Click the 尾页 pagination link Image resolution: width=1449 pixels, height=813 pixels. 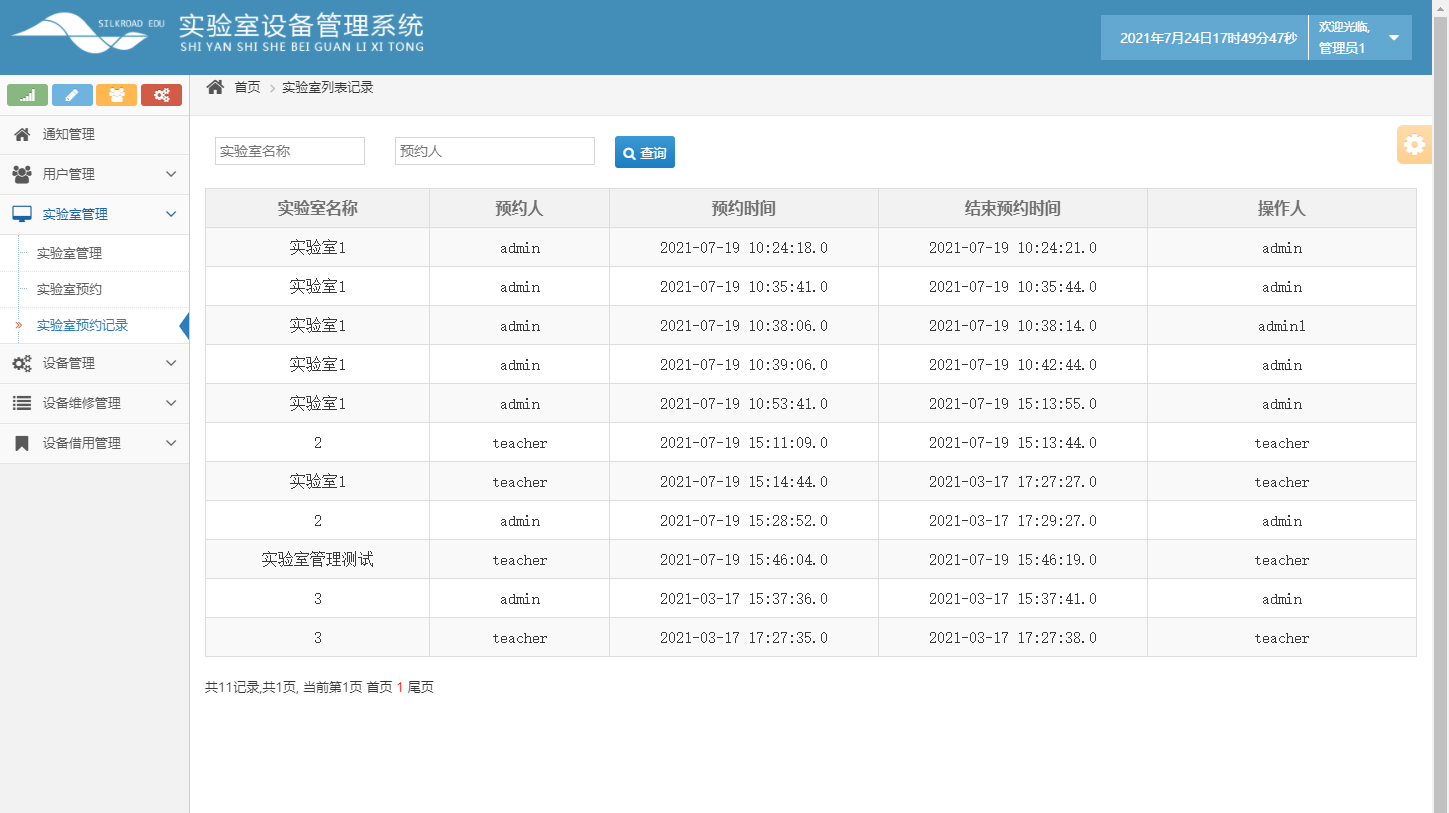point(423,687)
